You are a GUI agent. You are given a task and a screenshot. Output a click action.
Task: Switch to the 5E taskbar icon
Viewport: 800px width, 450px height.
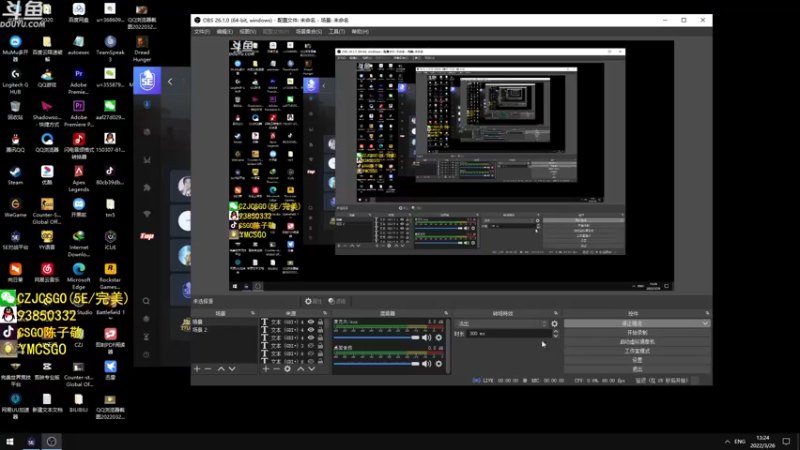click(31, 441)
